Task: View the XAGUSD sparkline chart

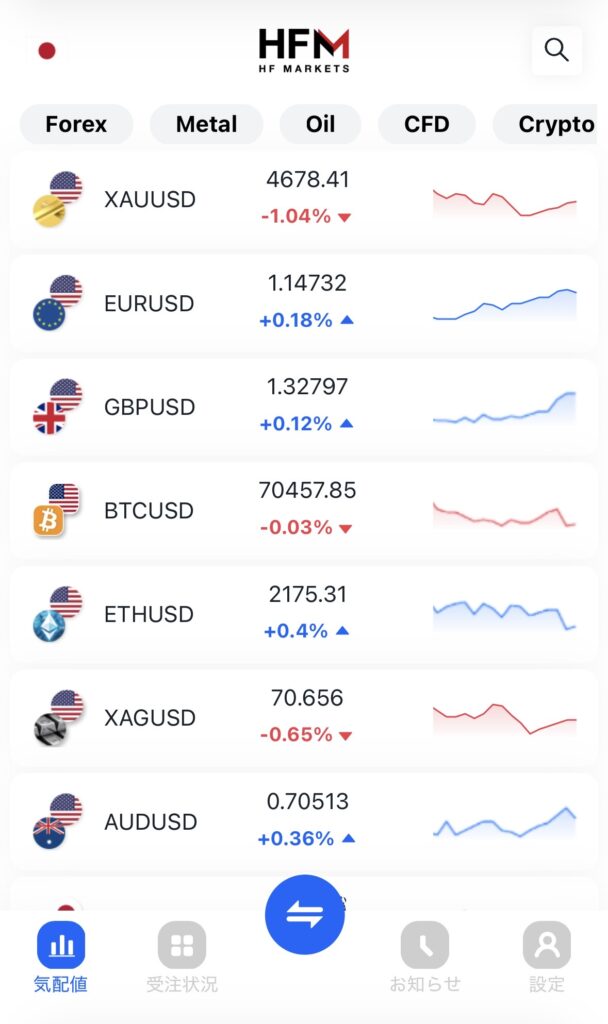Action: [x=504, y=718]
